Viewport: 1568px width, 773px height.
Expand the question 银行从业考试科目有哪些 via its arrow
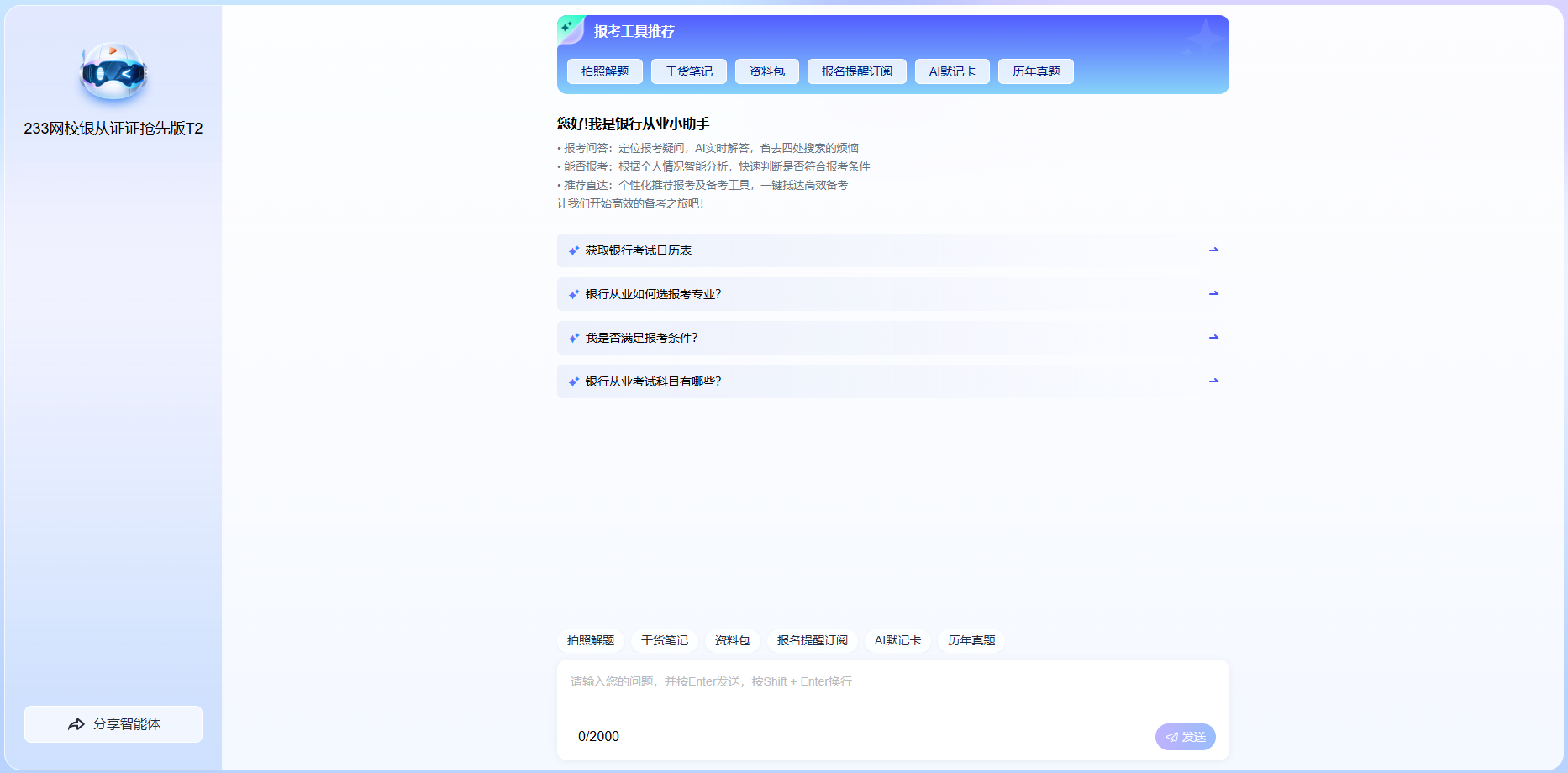(x=1213, y=381)
